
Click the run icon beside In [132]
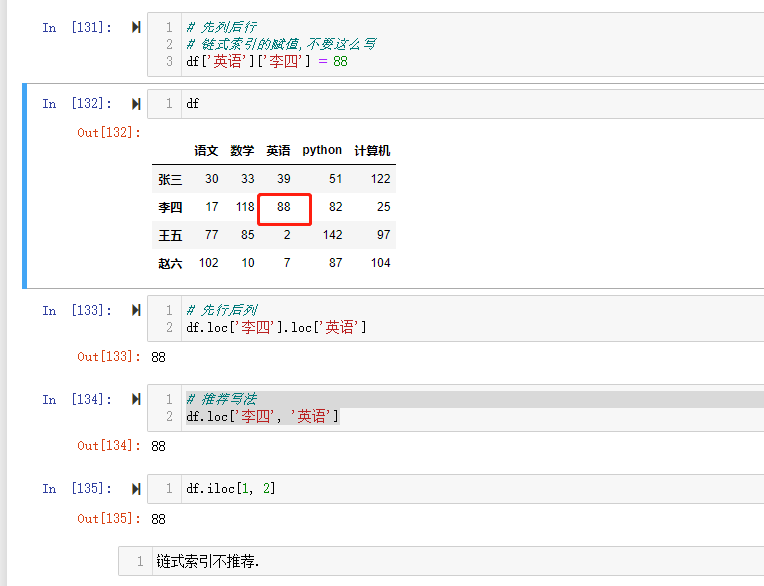135,104
